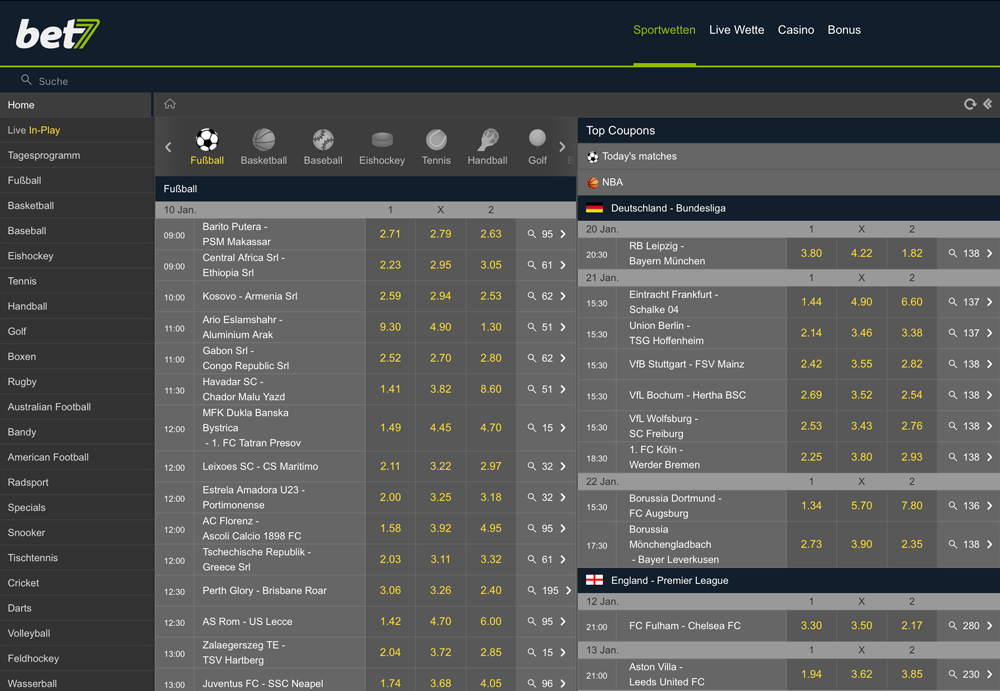Open the Bonus tab
The image size is (1000, 691).
(844, 30)
